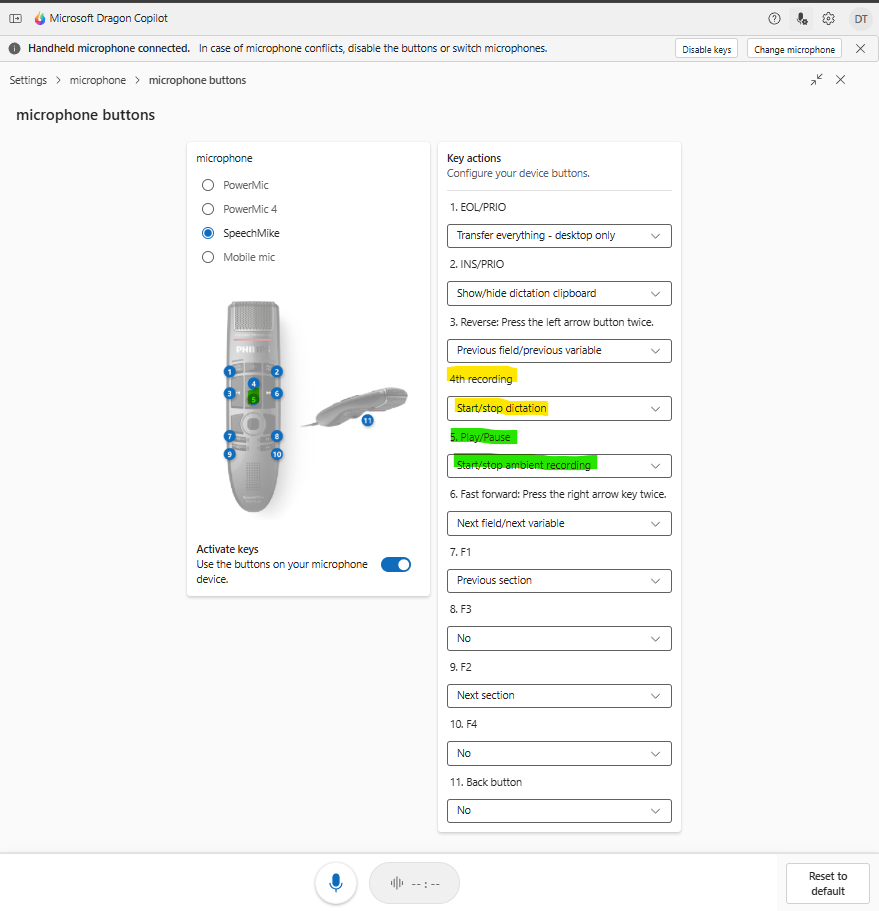Open the Back button action dropdown
Image resolution: width=879 pixels, height=911 pixels.
point(559,811)
